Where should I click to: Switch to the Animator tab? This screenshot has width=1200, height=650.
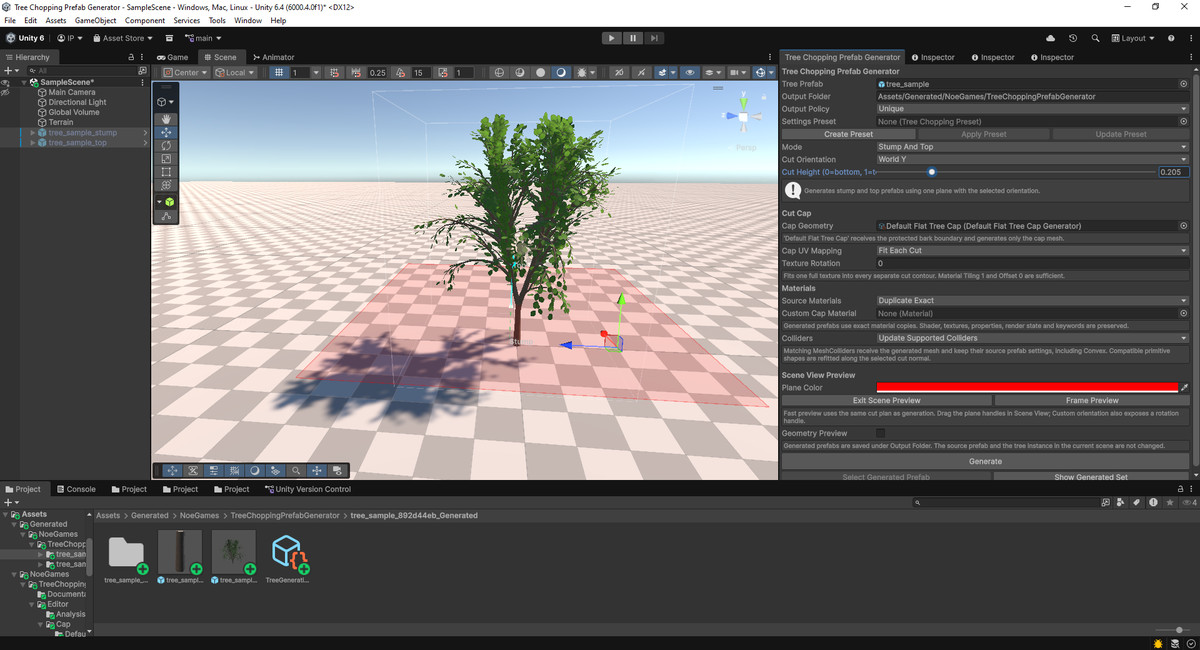273,57
